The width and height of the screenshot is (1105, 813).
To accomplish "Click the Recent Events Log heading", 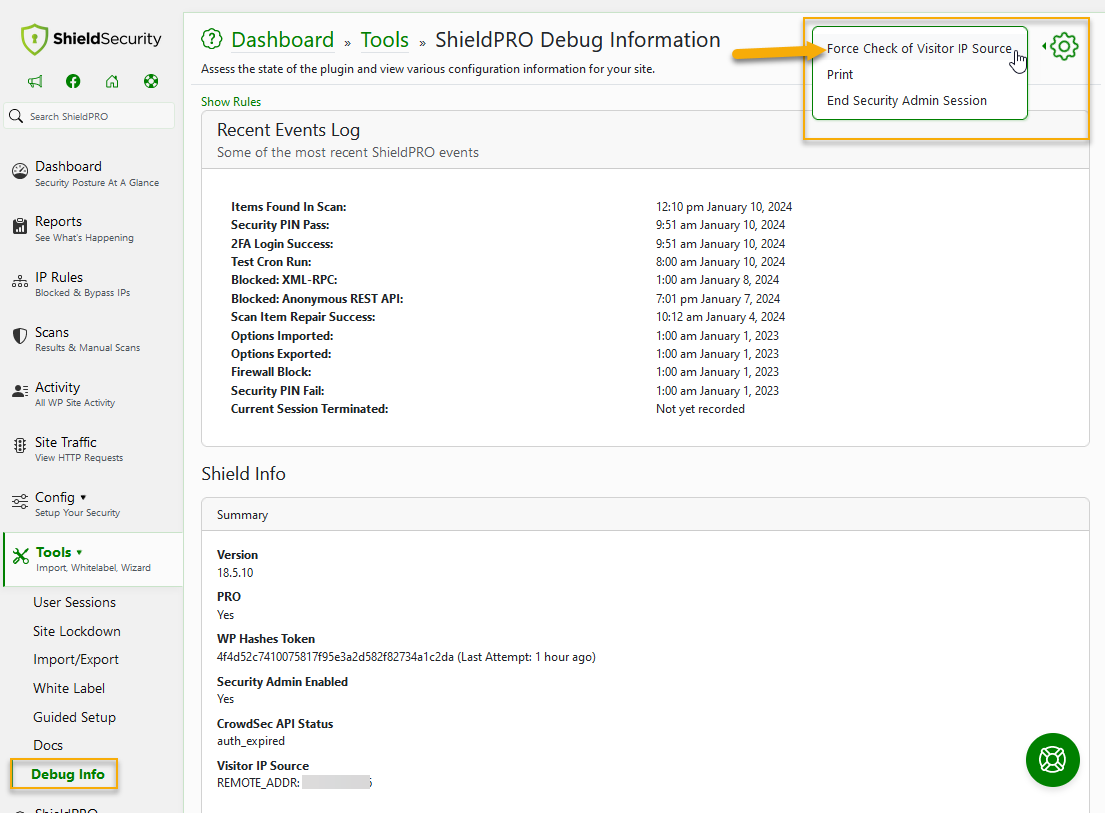I will click(288, 130).
